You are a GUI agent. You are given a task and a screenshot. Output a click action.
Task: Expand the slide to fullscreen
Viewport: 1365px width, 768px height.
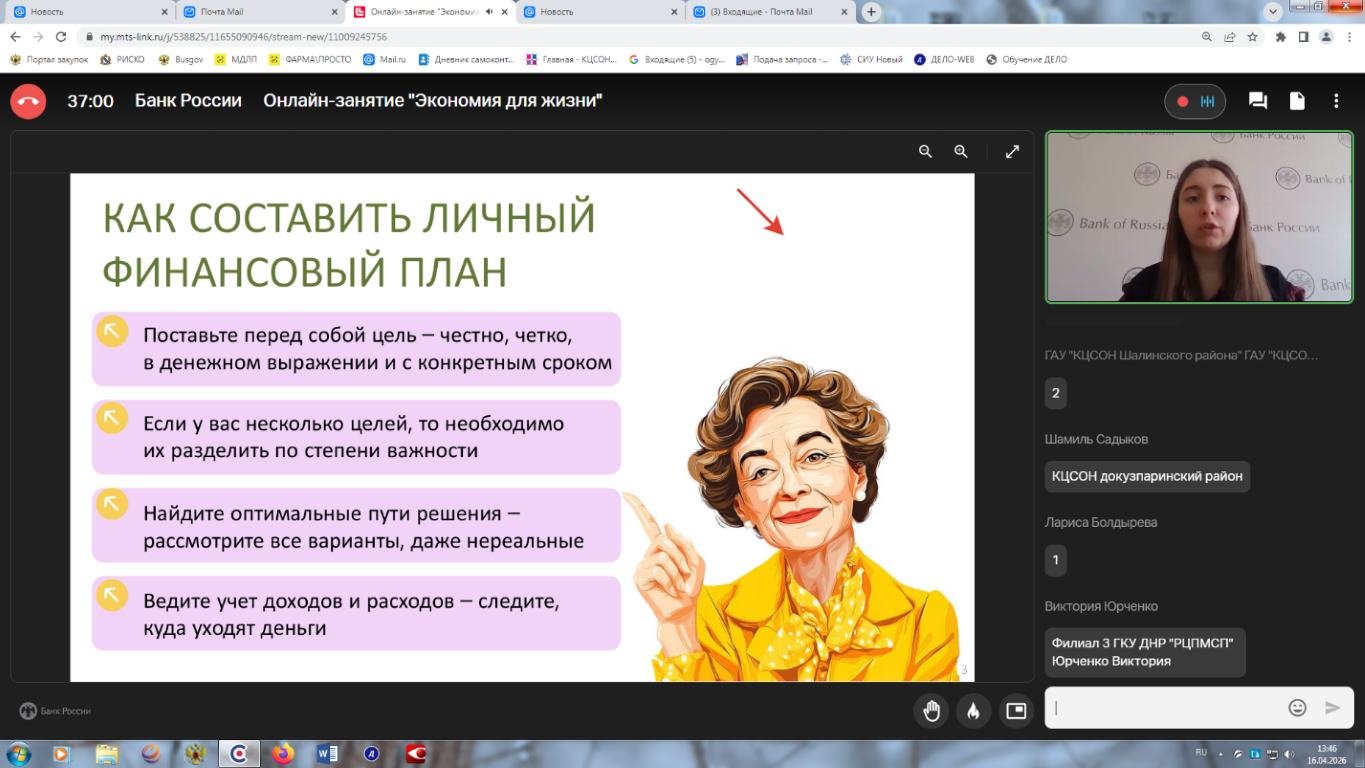pos(1012,152)
